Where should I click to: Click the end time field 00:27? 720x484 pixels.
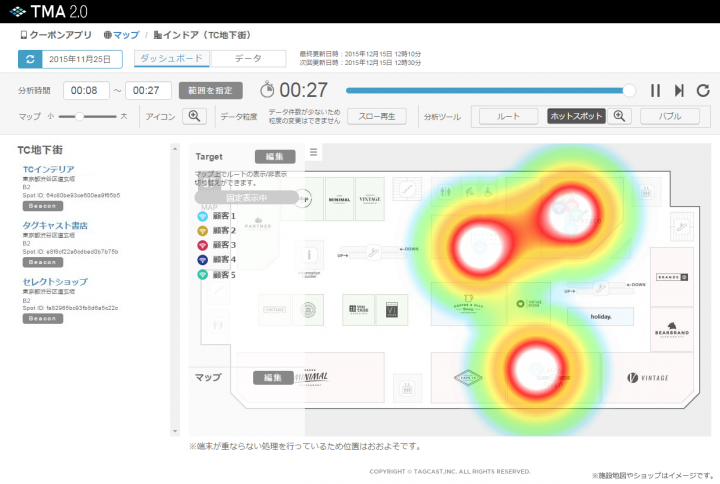[x=148, y=90]
